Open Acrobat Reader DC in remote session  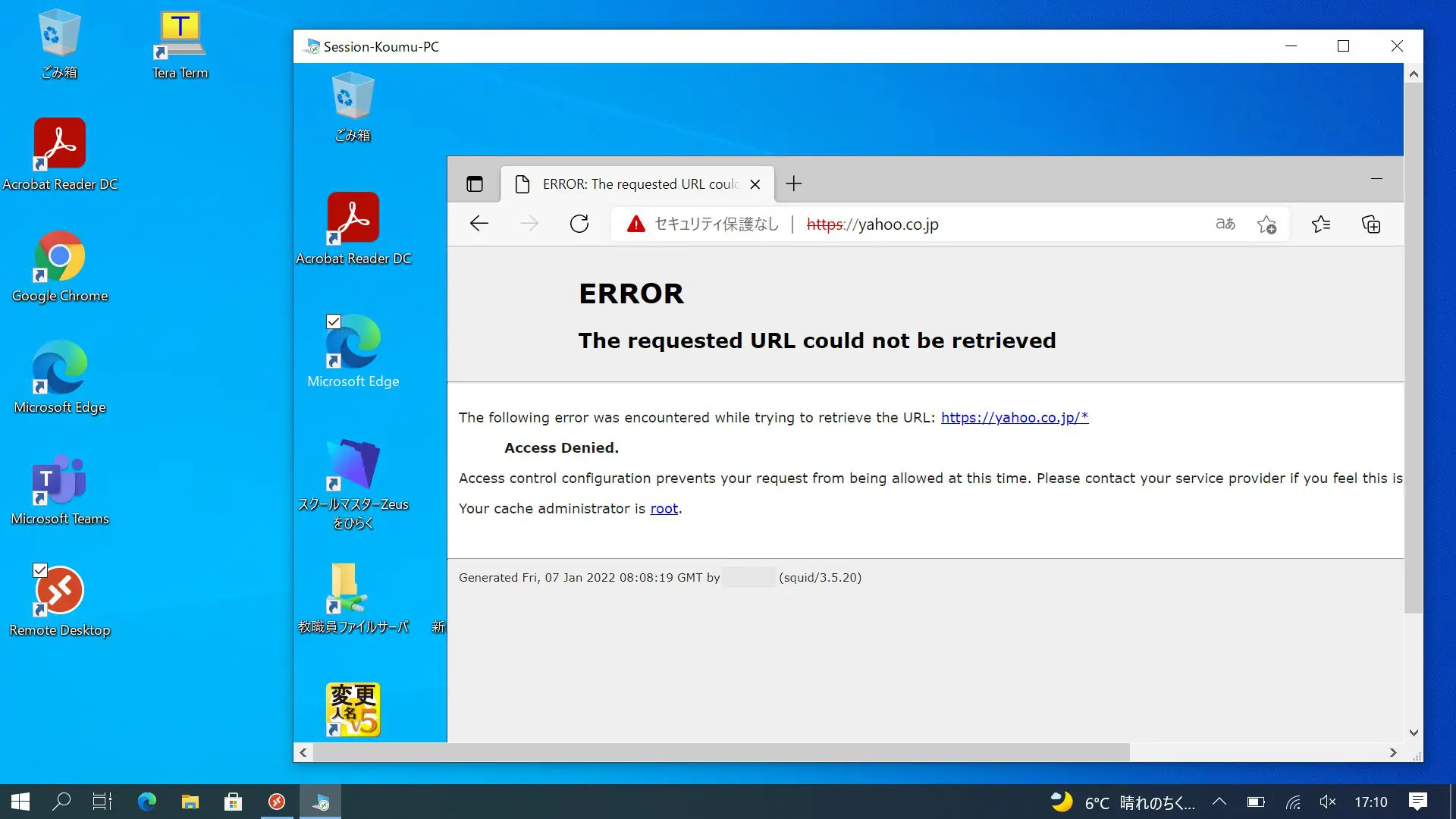pyautogui.click(x=353, y=228)
